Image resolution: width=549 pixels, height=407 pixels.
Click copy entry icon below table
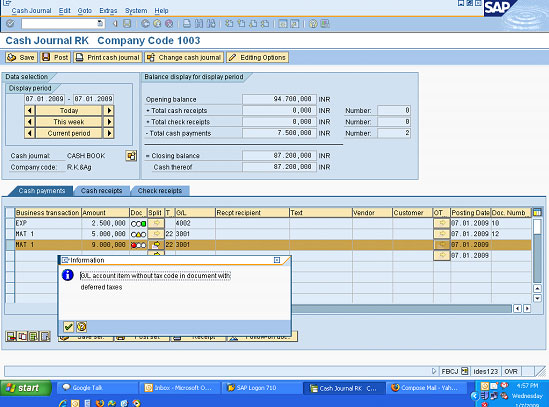click(x=22, y=337)
